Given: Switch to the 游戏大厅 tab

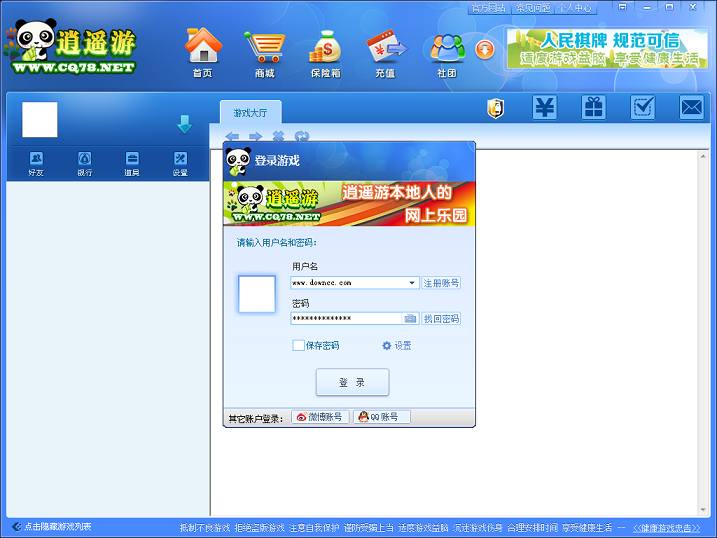Looking at the screenshot, I should (250, 113).
